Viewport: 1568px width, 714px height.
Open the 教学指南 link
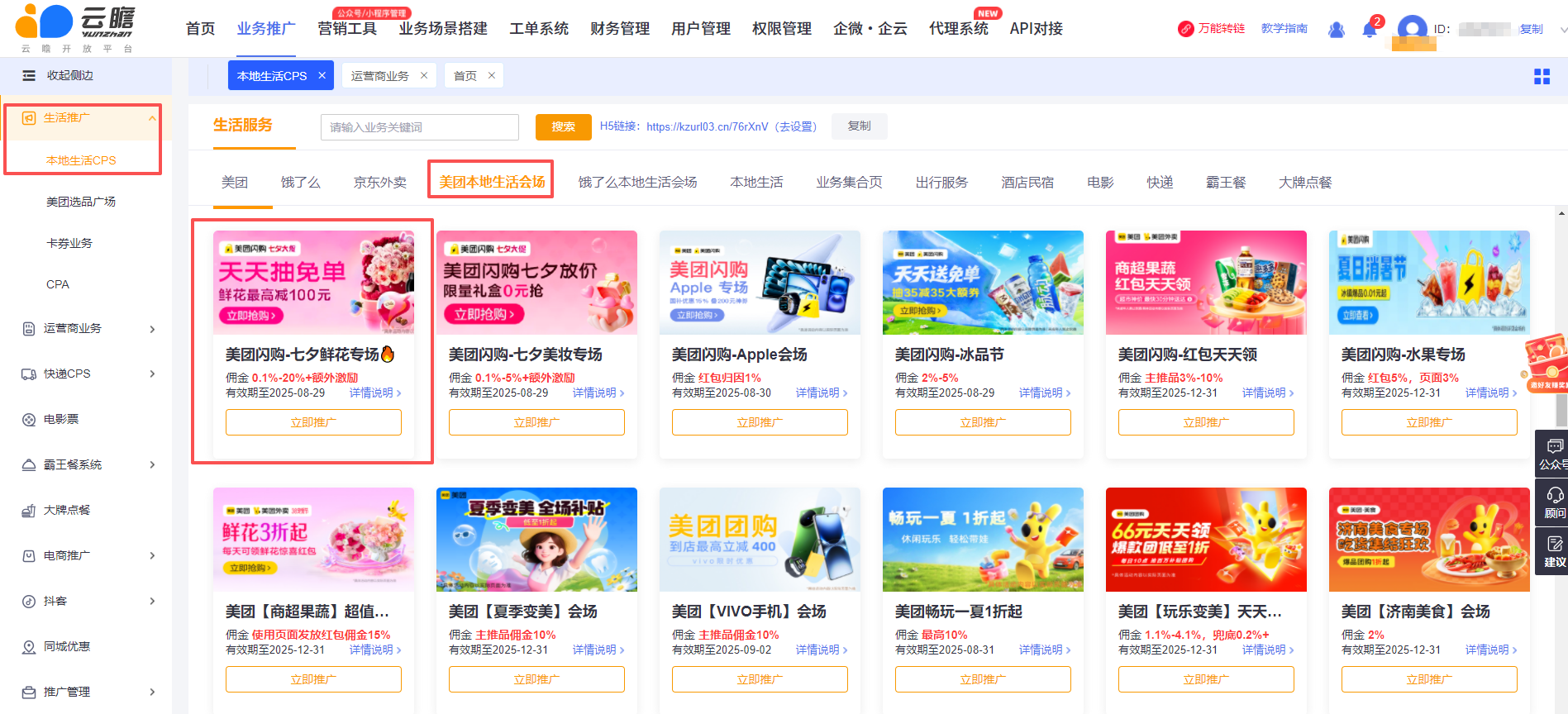coord(1284,29)
